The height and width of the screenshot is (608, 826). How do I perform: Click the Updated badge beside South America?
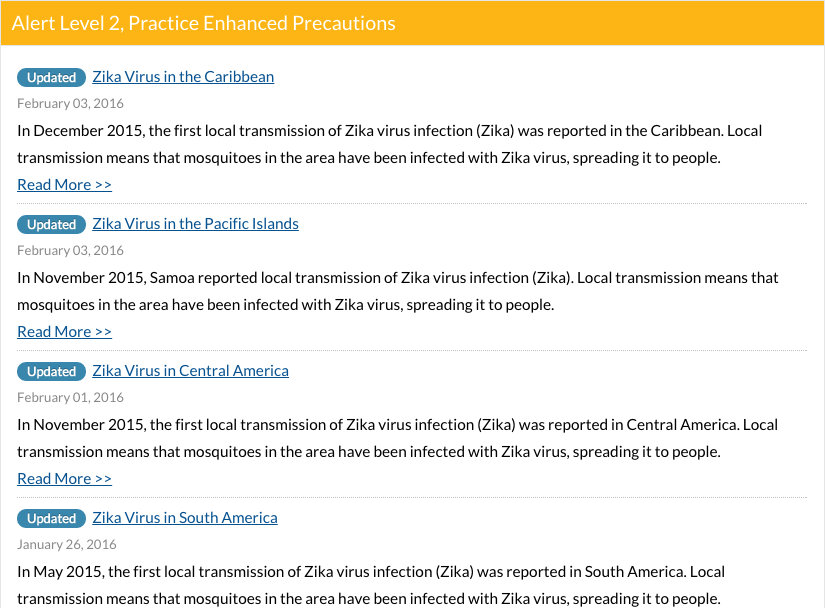pyautogui.click(x=52, y=518)
